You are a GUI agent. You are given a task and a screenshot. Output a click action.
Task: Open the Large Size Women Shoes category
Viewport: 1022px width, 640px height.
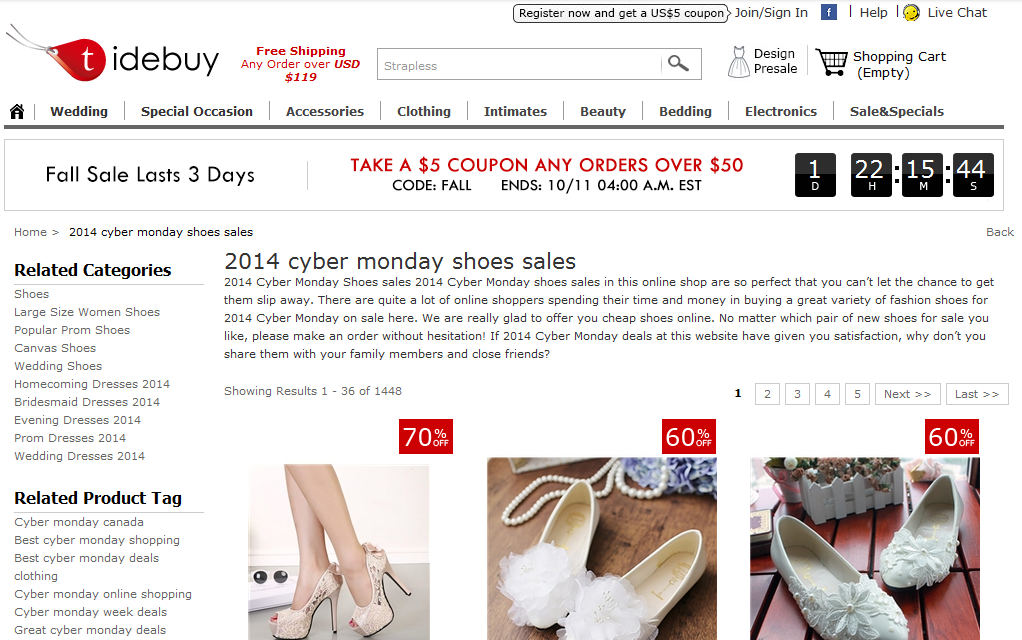click(87, 312)
